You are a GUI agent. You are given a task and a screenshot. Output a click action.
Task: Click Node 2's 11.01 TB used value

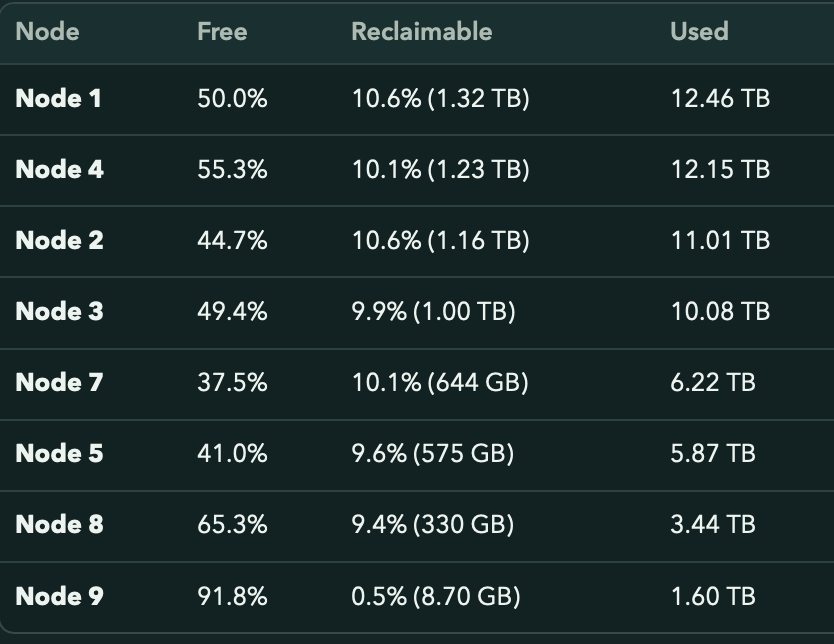pos(720,240)
